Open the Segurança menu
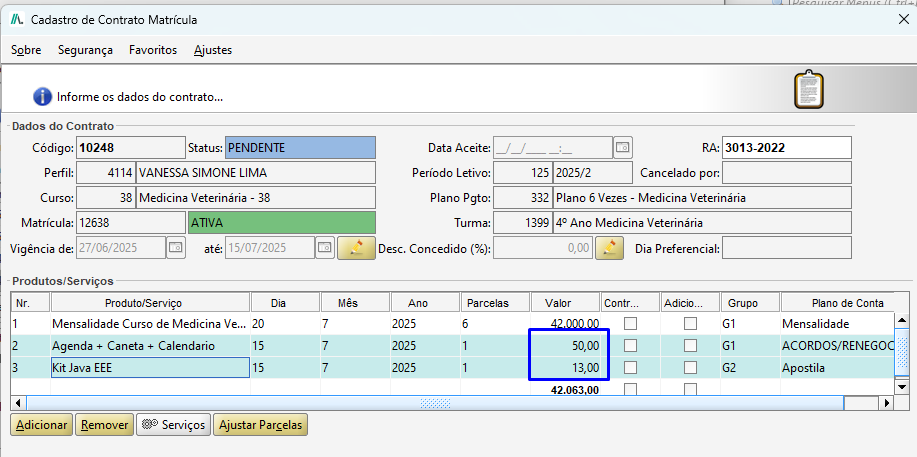The height and width of the screenshot is (457, 917). [x=85, y=50]
